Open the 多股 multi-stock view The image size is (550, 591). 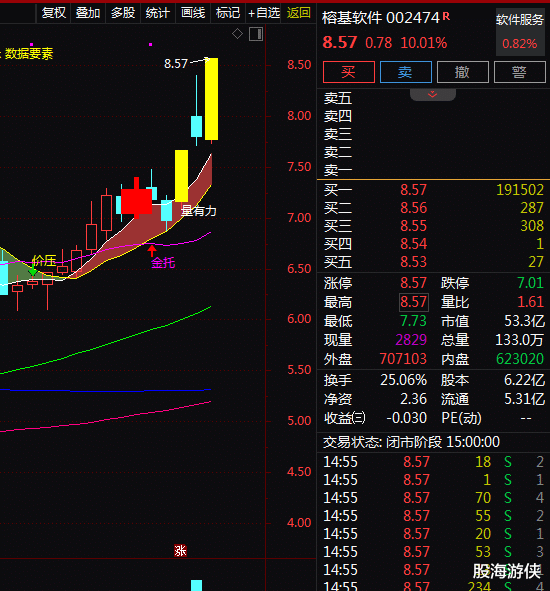[123, 13]
